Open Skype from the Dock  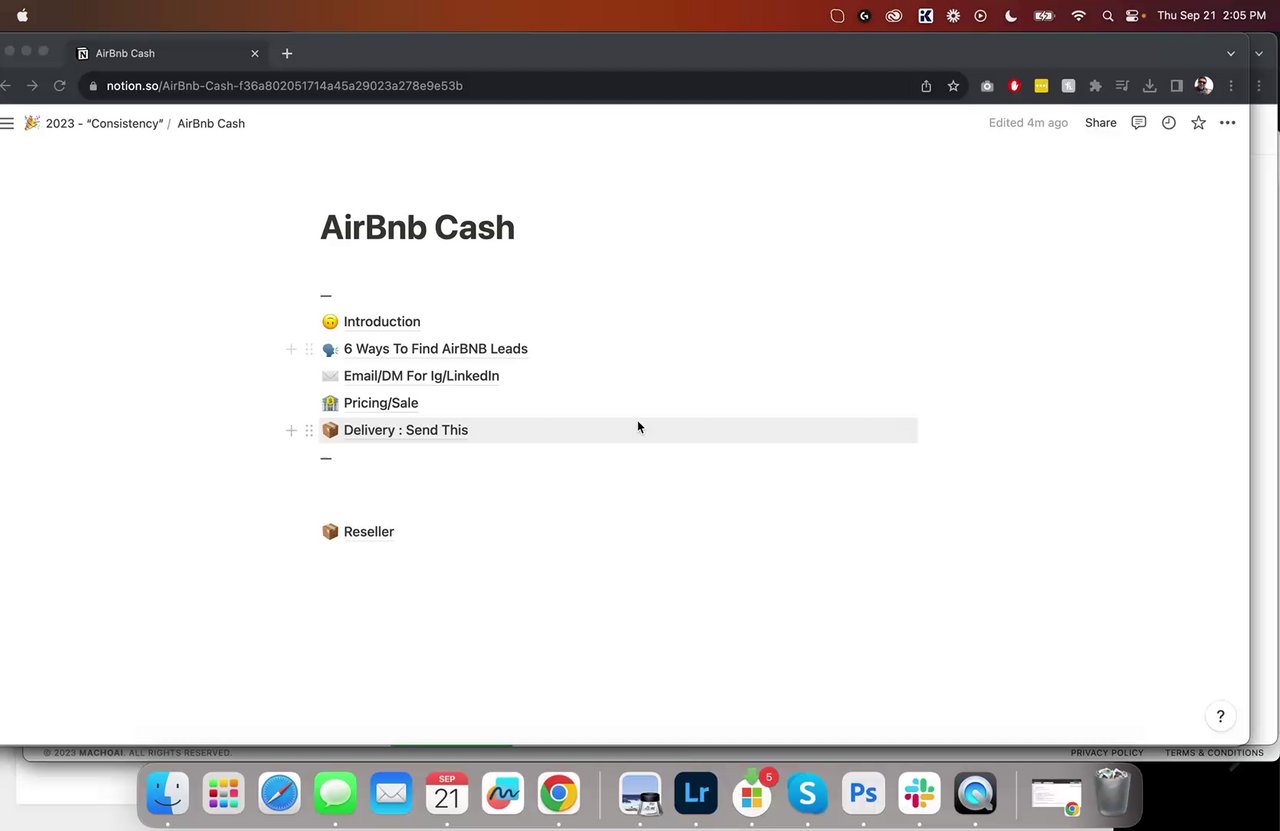pyautogui.click(x=808, y=795)
